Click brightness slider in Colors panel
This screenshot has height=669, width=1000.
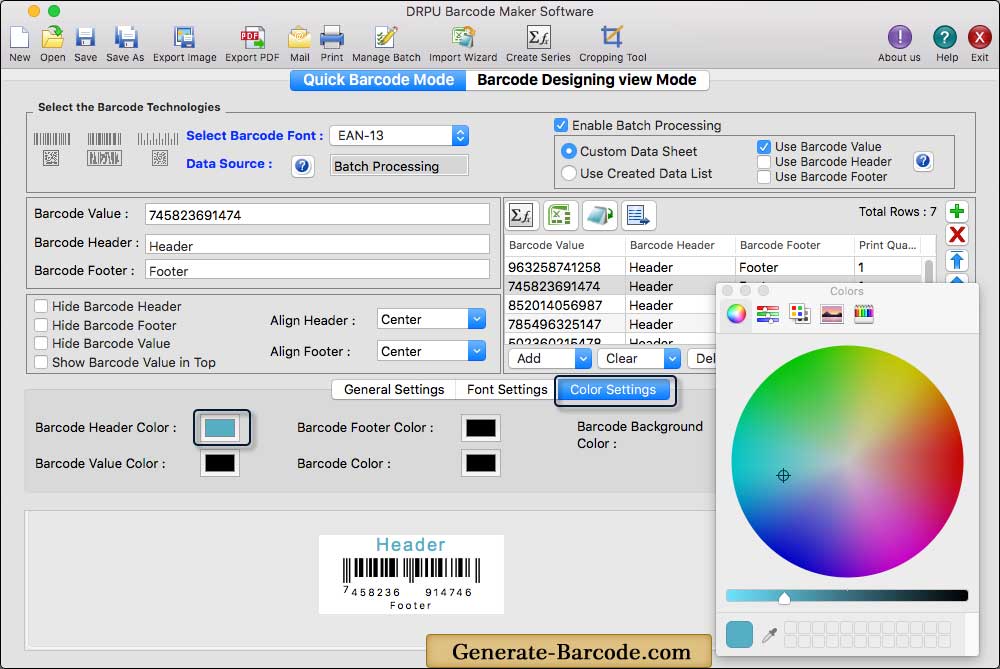(846, 596)
